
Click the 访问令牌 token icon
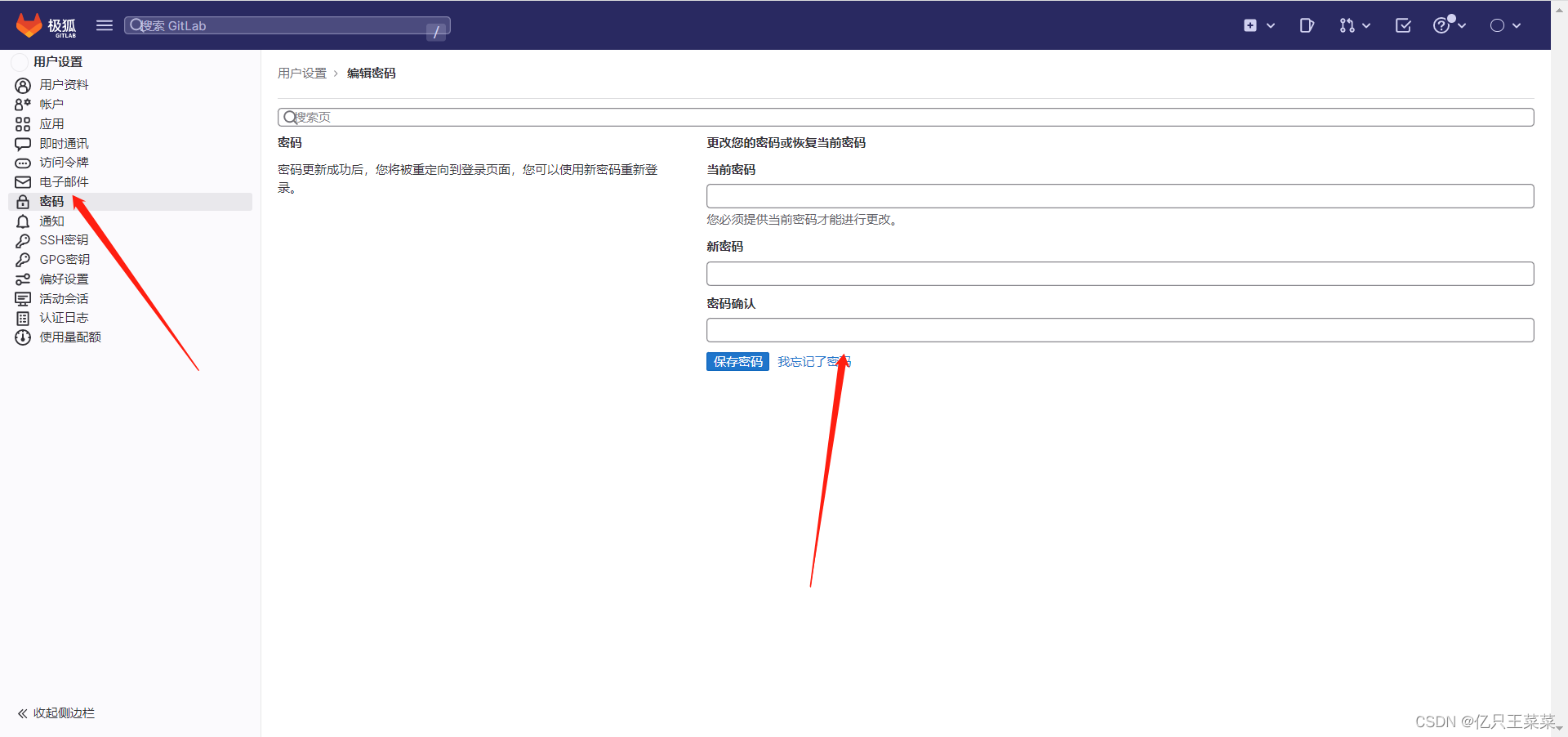pos(23,163)
